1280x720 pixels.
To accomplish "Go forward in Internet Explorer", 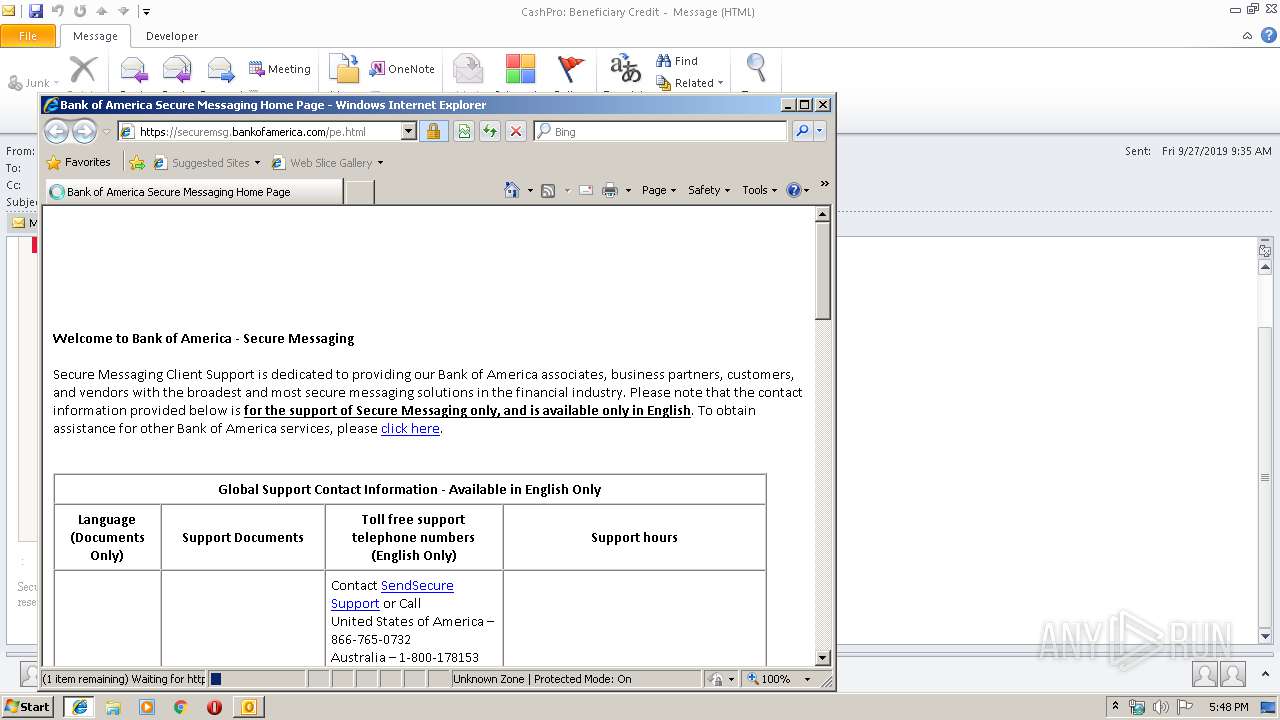I will (x=84, y=131).
